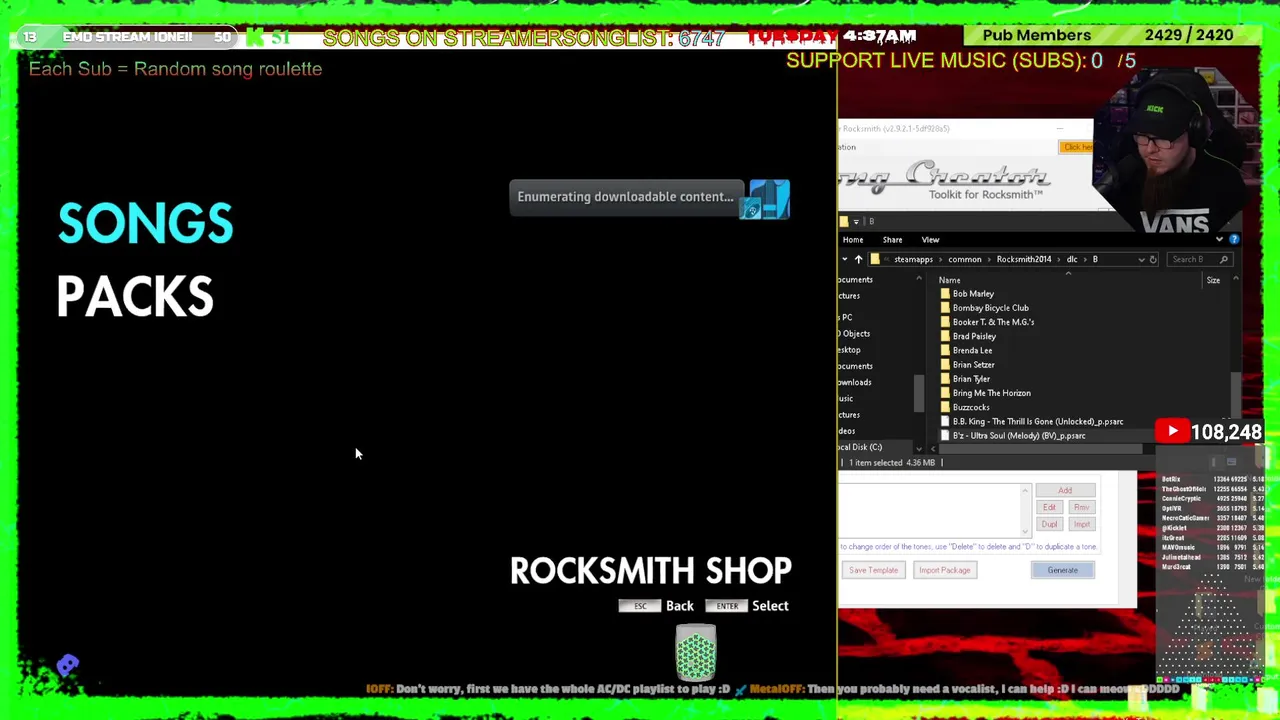Click Rocksmith2014 in the address breadcrumb

click(1024, 260)
